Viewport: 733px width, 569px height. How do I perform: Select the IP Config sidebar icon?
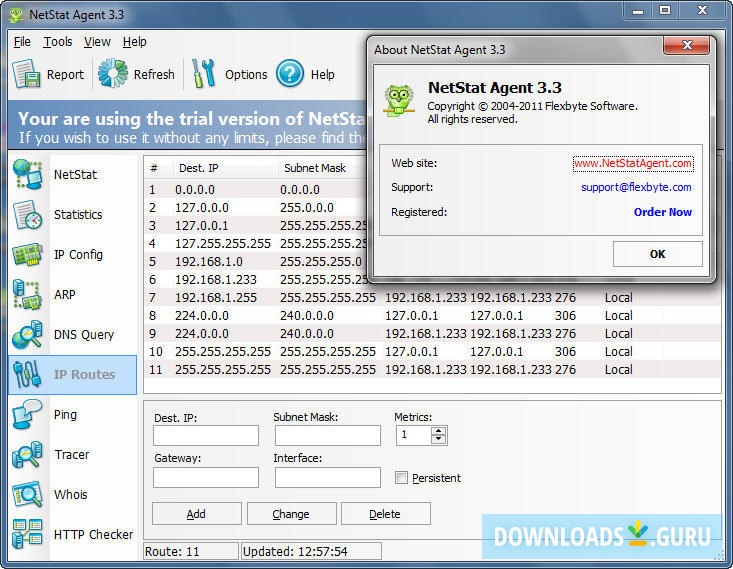(x=28, y=254)
